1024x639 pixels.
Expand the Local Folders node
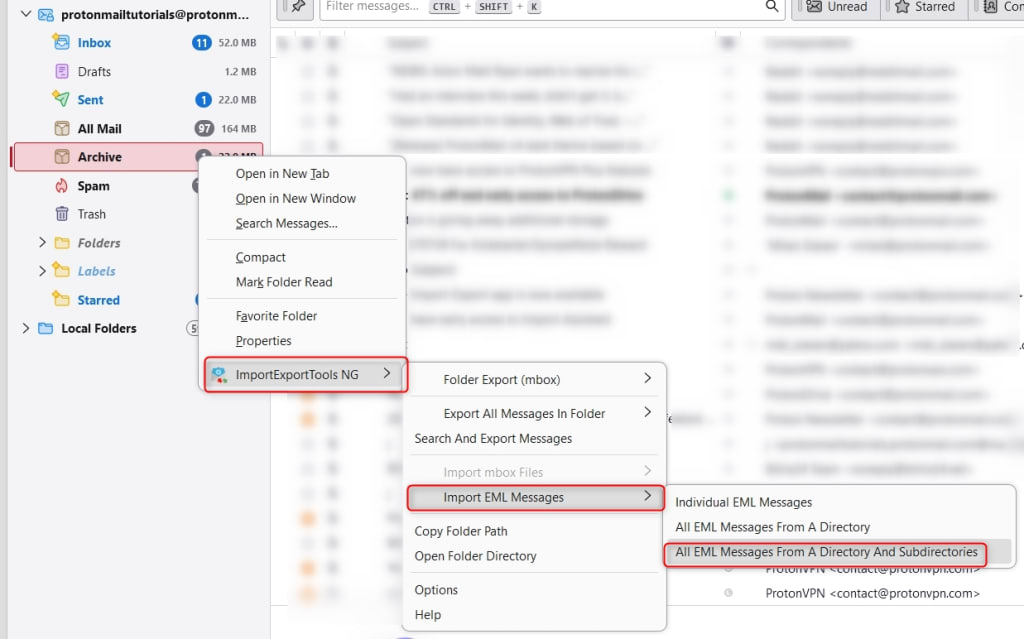coord(25,328)
